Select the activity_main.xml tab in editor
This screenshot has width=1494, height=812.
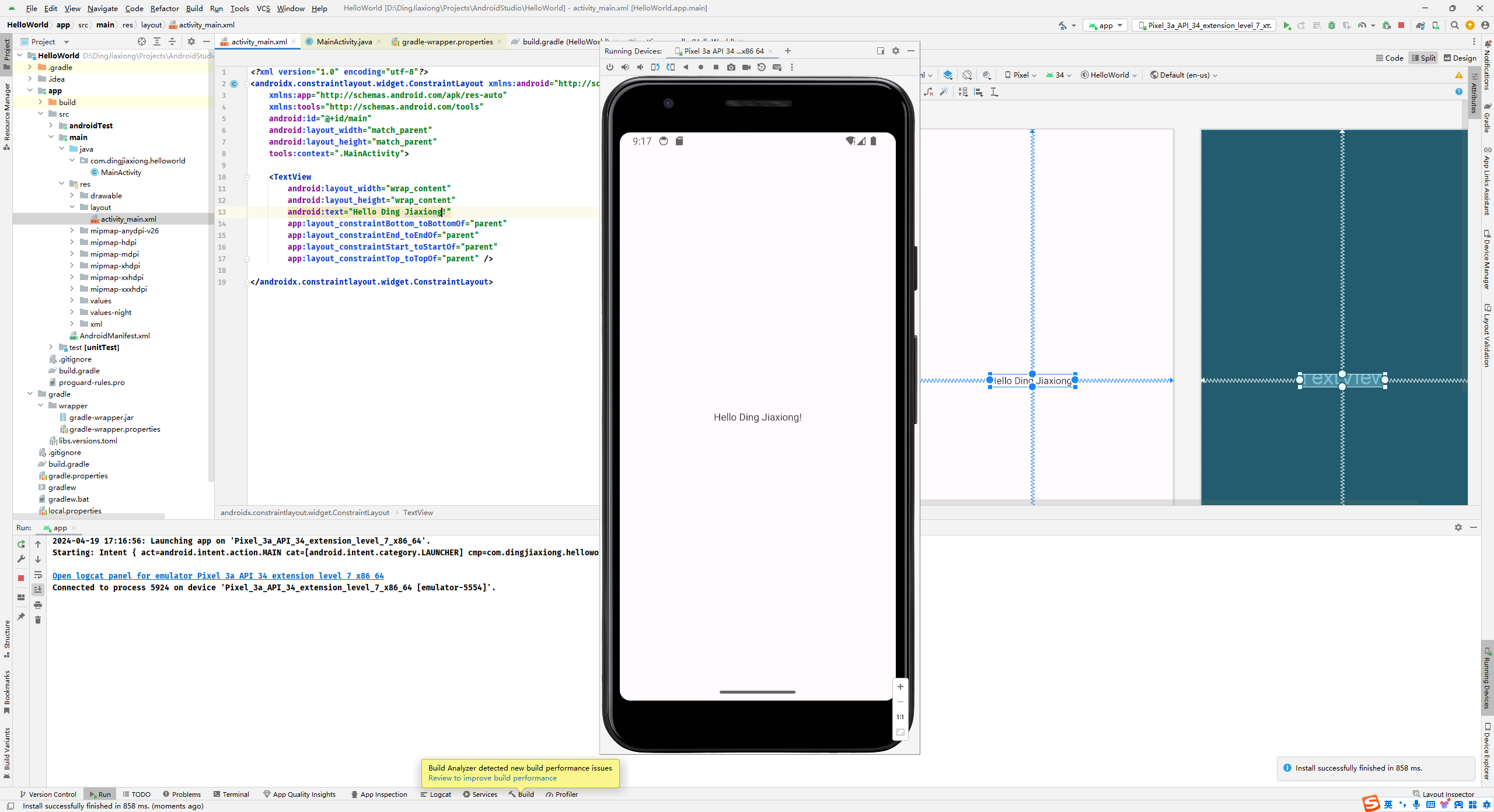click(259, 41)
